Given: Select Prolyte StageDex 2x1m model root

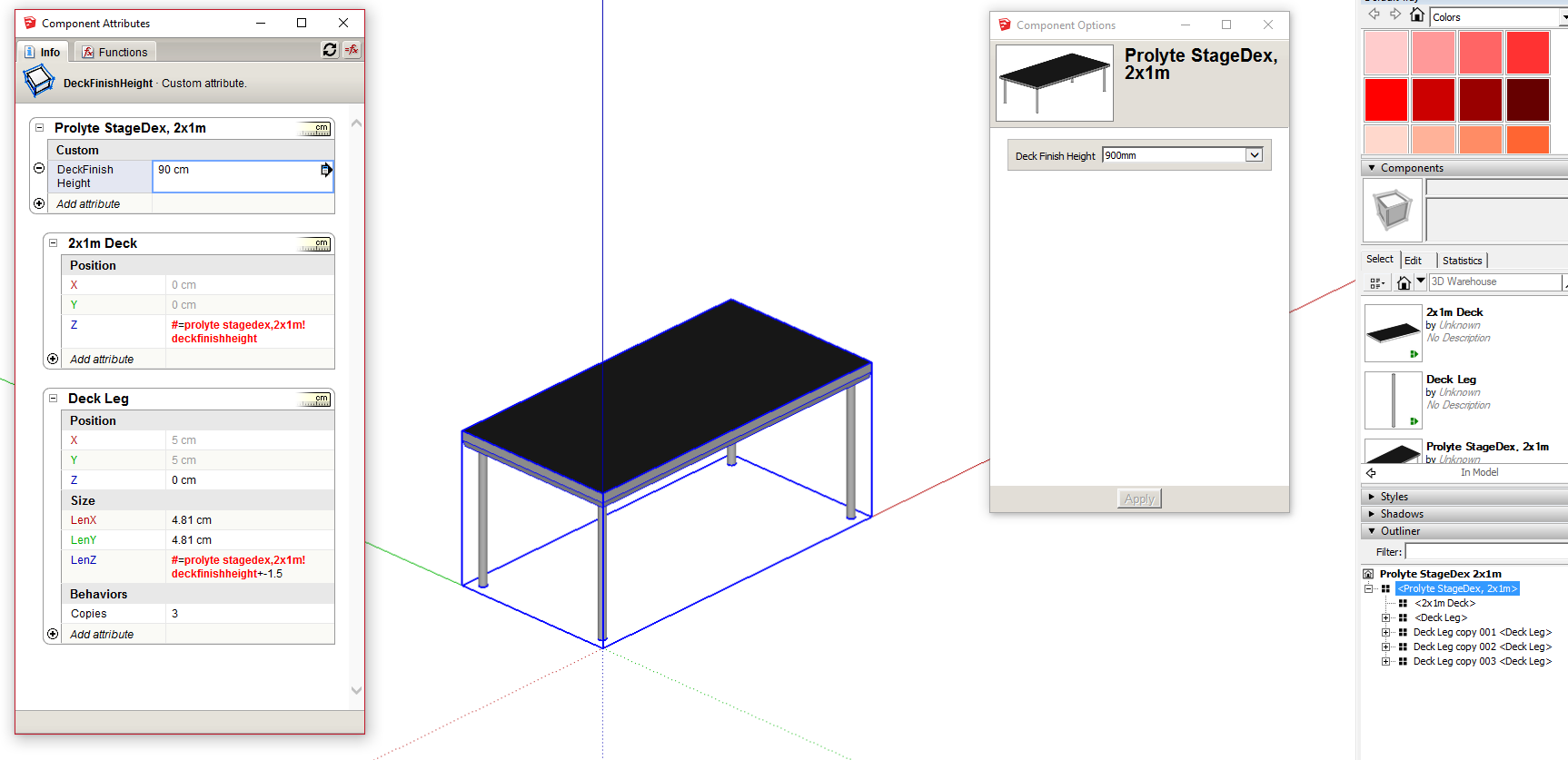Looking at the screenshot, I should 1440,574.
